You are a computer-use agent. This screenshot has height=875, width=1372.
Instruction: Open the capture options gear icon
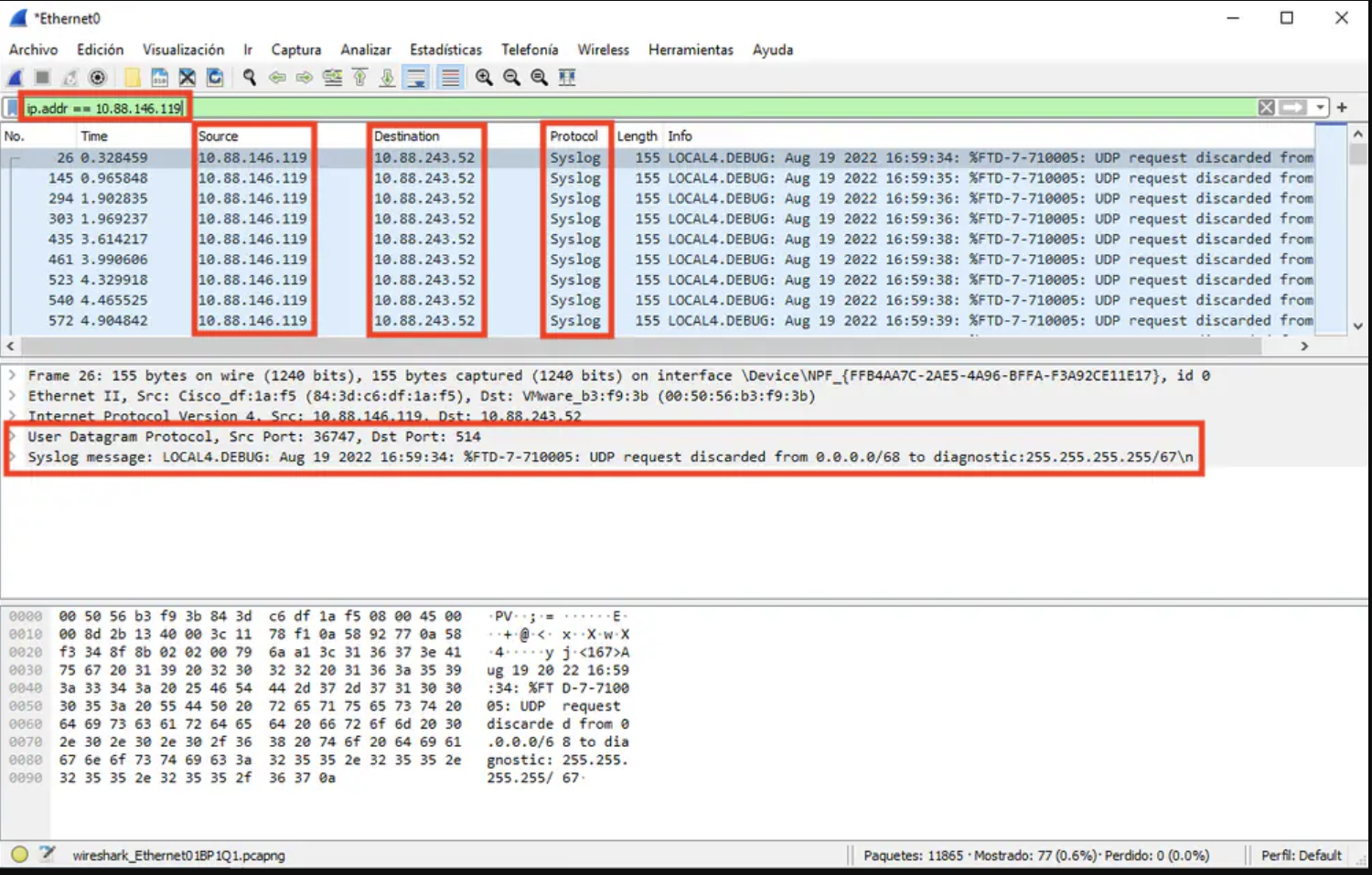(x=98, y=79)
